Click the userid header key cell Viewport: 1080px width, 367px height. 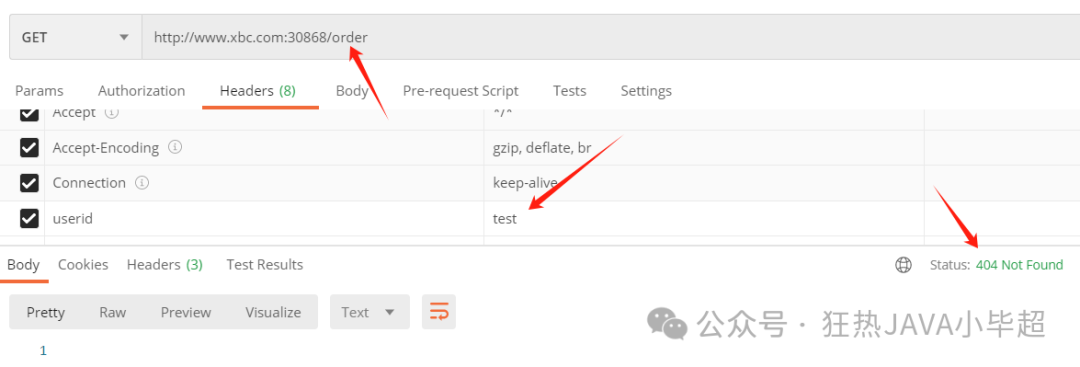pos(264,219)
